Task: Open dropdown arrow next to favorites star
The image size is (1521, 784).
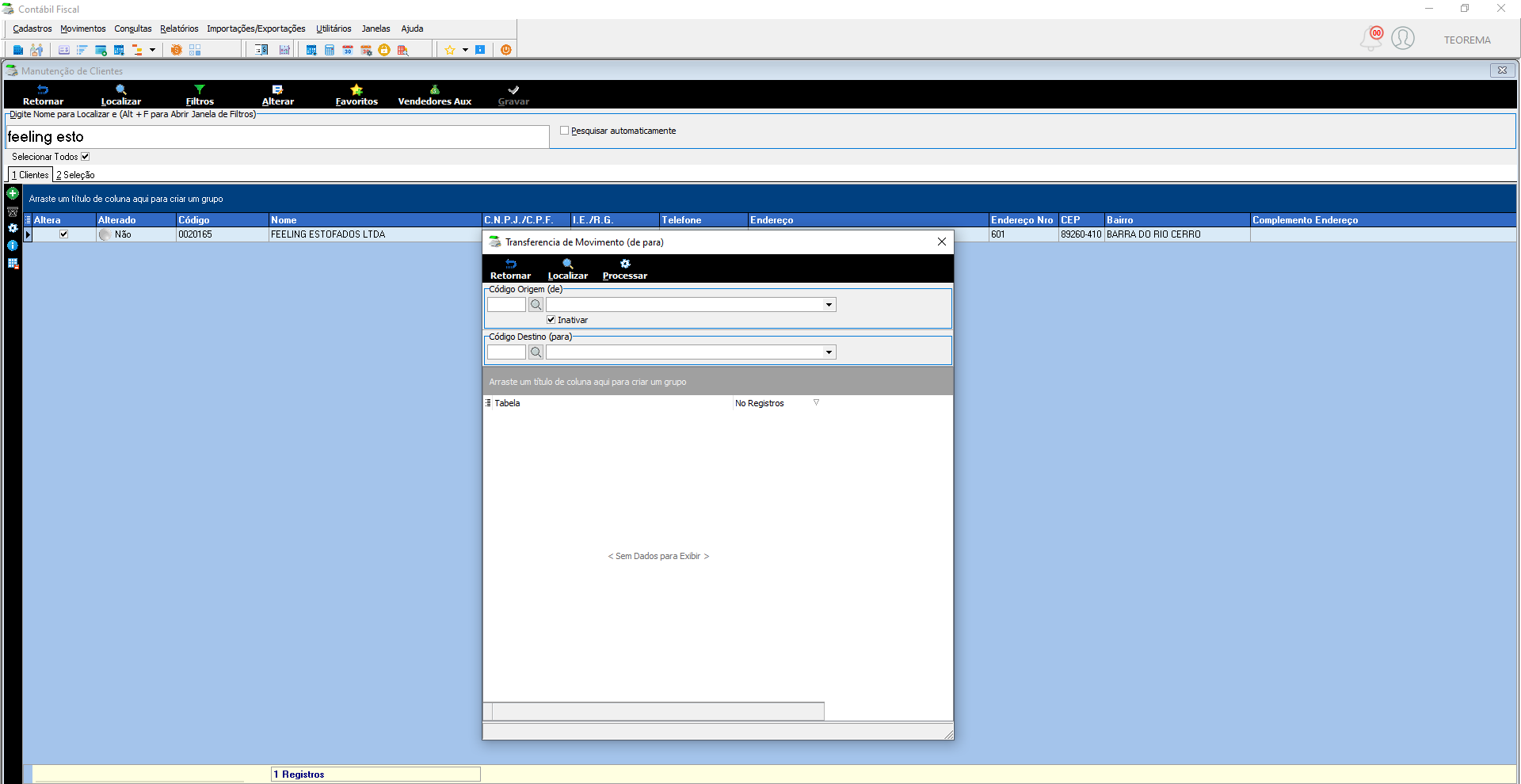Action: click(465, 50)
